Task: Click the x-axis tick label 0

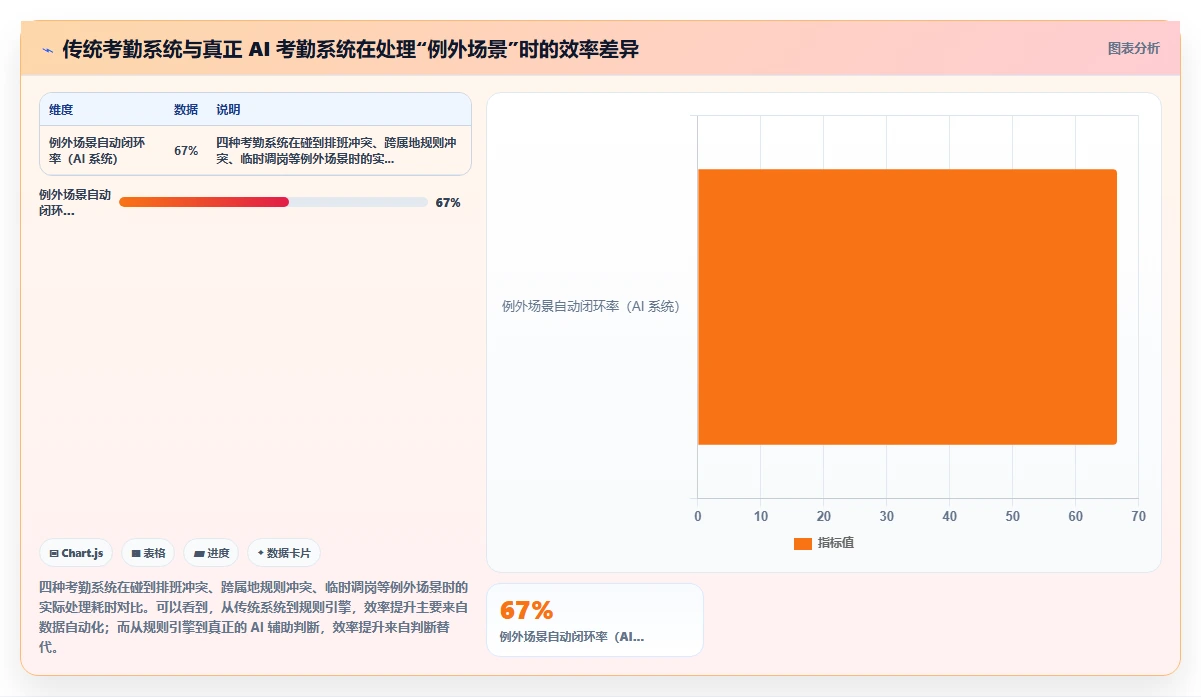Action: [x=698, y=516]
